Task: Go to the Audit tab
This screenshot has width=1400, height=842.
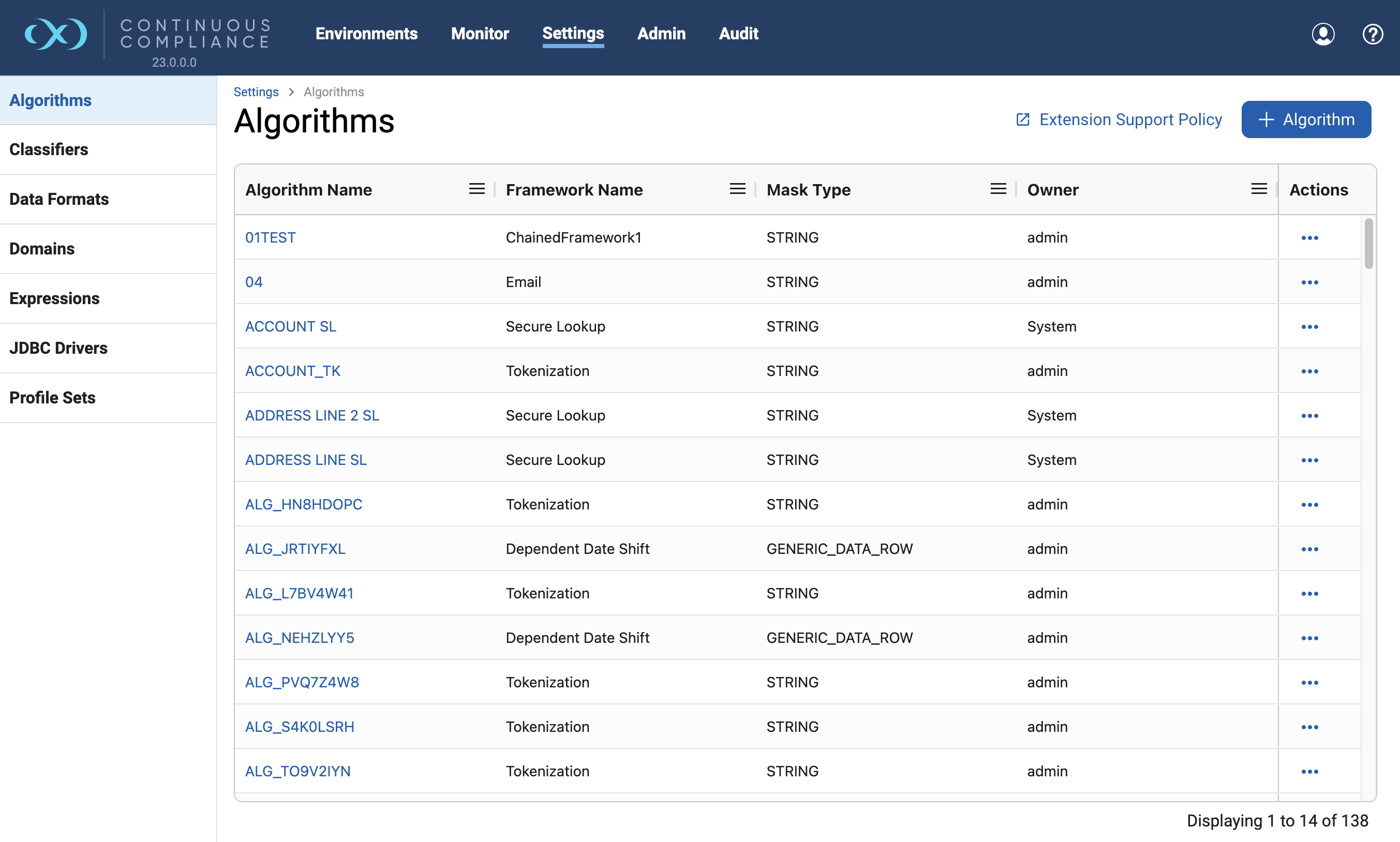Action: click(738, 34)
